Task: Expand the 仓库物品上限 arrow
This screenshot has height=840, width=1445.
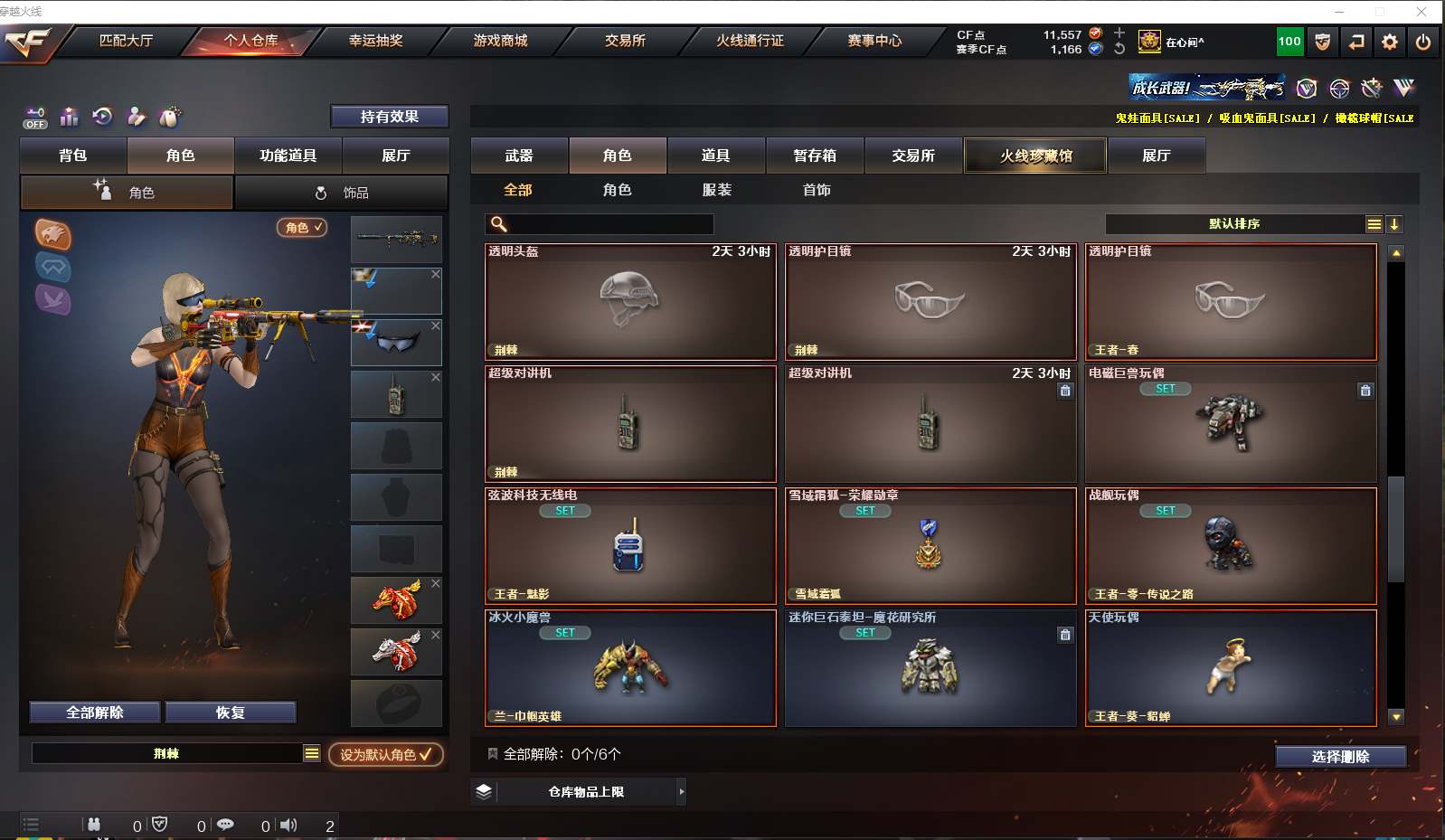Action: pos(682,792)
